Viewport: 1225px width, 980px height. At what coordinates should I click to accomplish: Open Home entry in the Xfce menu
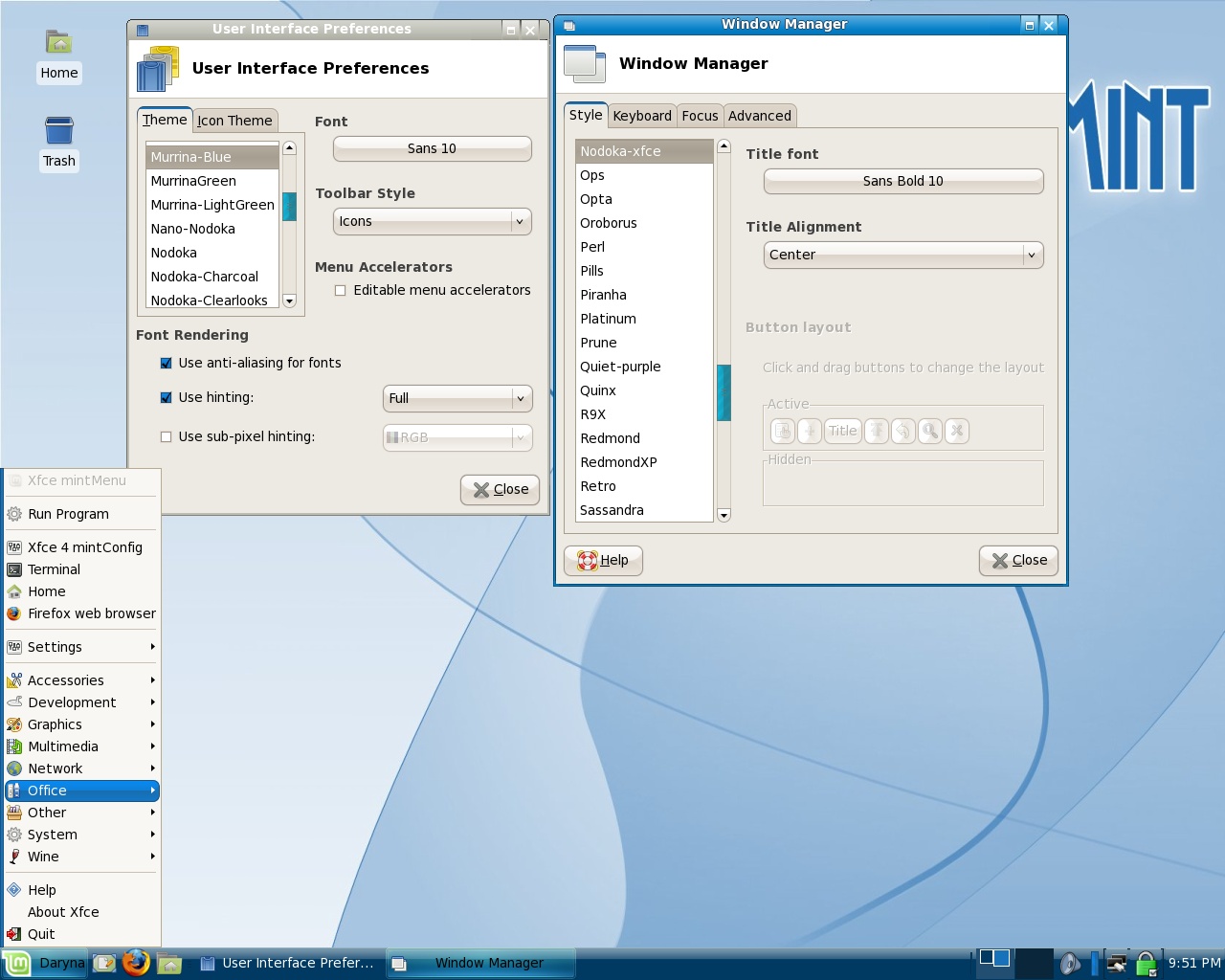click(x=81, y=591)
